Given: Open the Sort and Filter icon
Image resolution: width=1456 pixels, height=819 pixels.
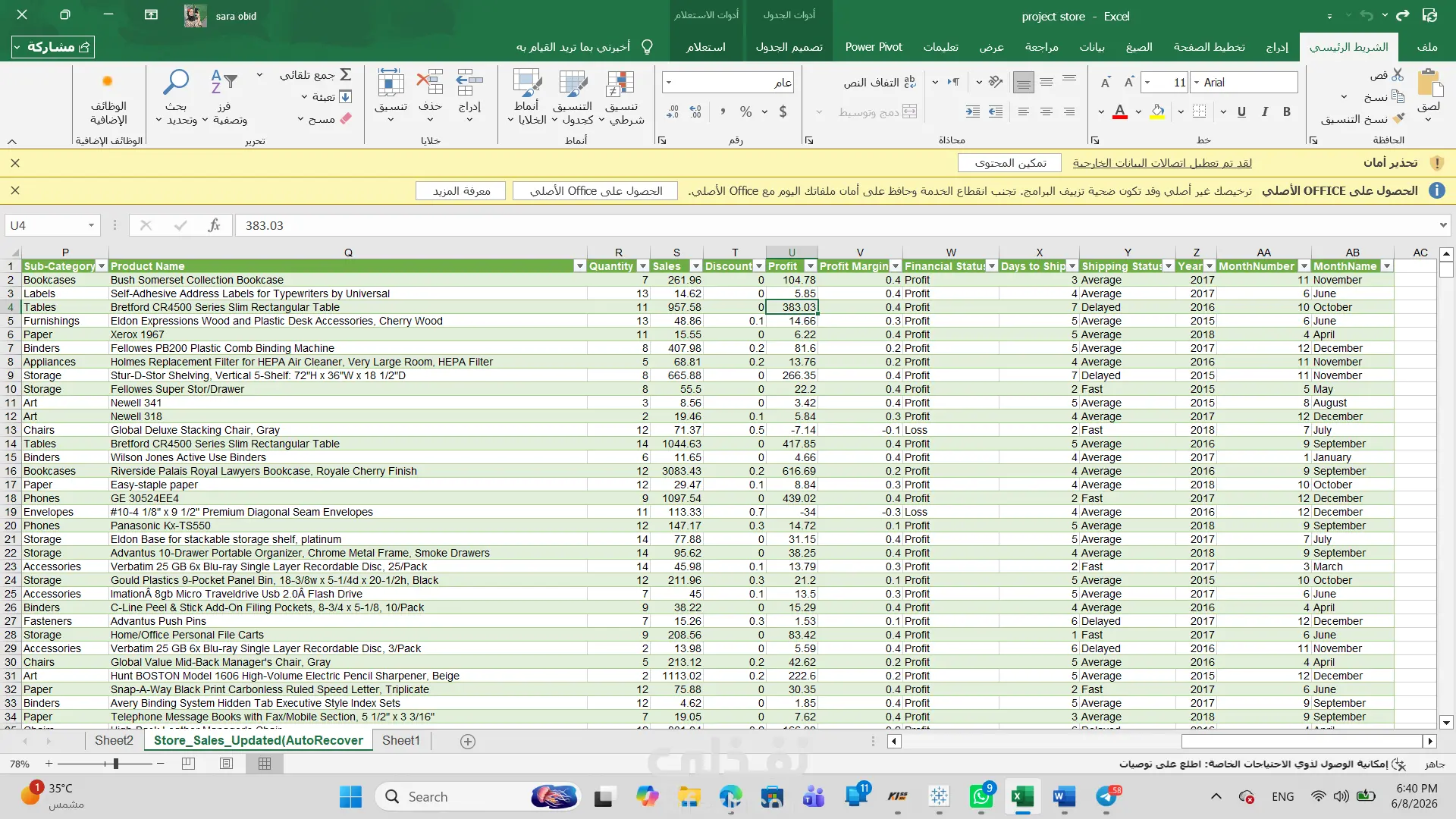Looking at the screenshot, I should [224, 81].
